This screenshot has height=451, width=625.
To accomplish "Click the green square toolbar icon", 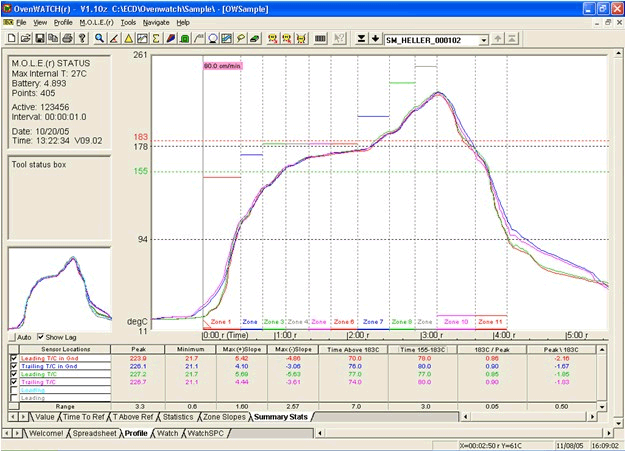I will pos(185,38).
